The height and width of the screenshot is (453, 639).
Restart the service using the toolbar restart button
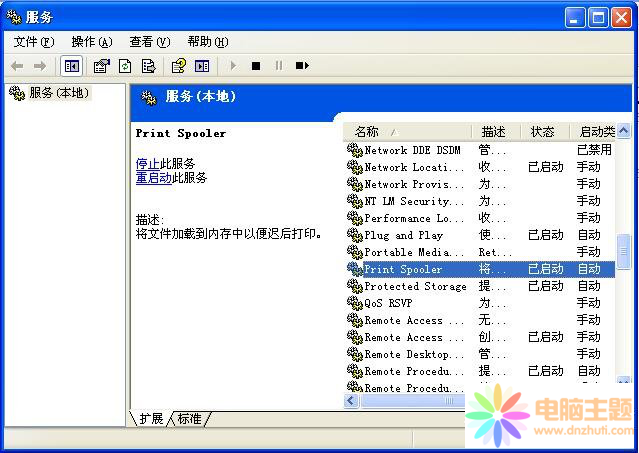301,66
